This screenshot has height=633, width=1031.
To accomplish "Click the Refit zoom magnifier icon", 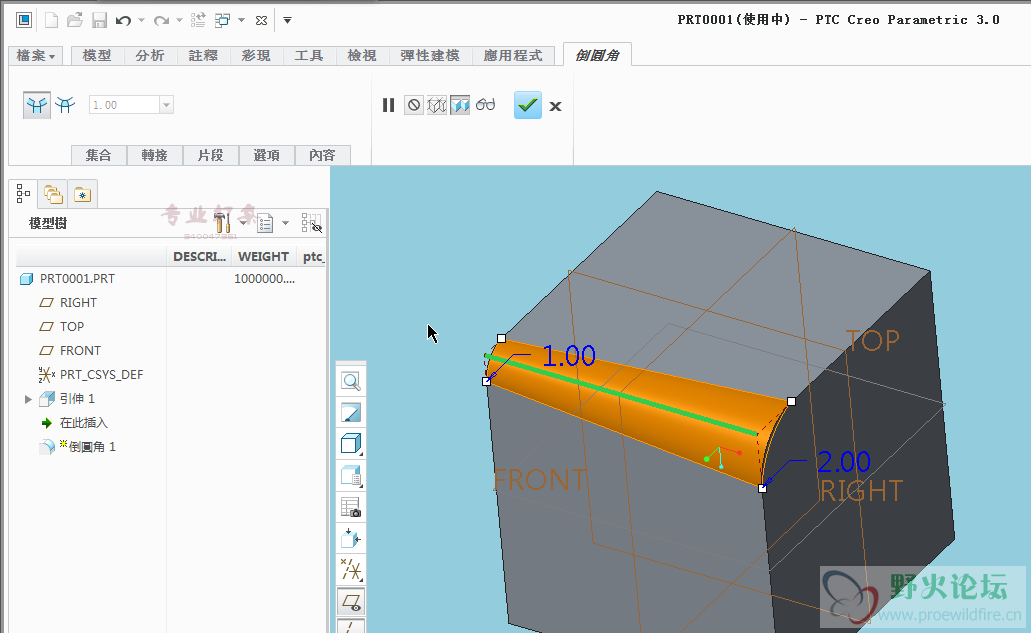I will (351, 381).
